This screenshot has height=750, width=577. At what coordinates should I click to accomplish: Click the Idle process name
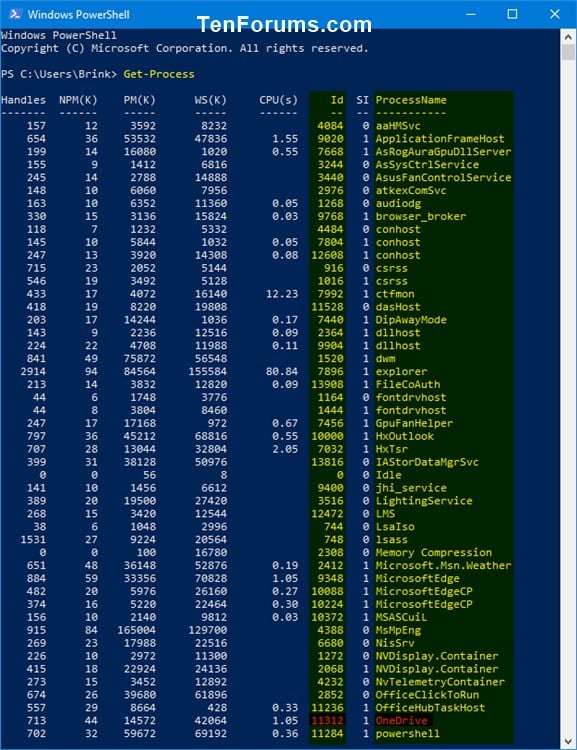pyautogui.click(x=388, y=474)
